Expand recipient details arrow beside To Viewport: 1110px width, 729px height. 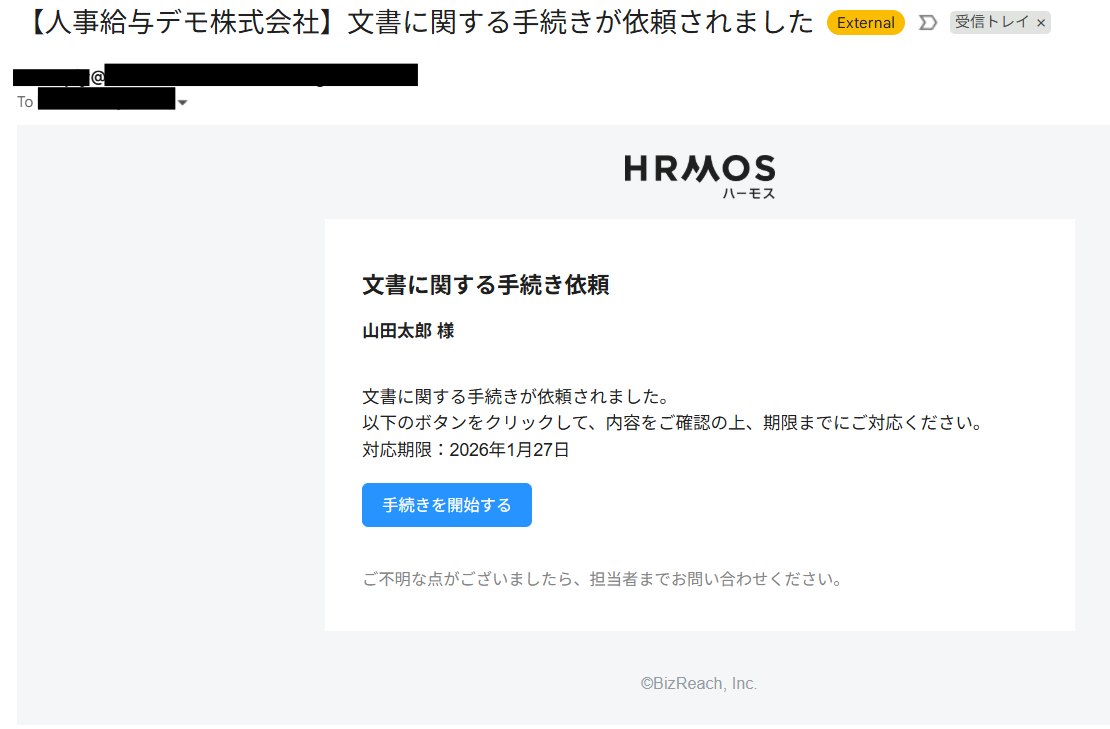(183, 102)
